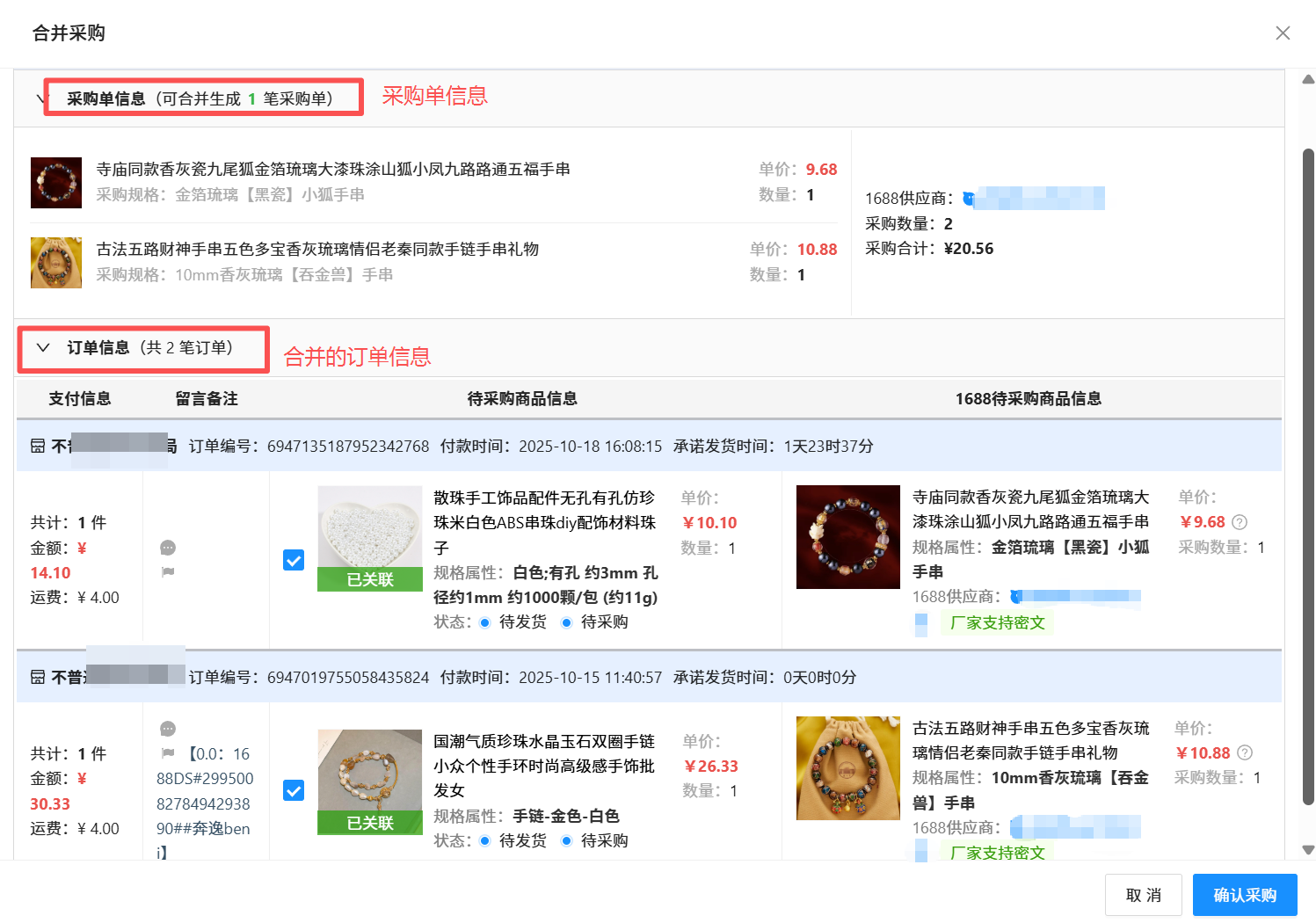This screenshot has width=1316, height=923.
Task: Select 待发货 status radio in second order
Action: pyautogui.click(x=484, y=841)
